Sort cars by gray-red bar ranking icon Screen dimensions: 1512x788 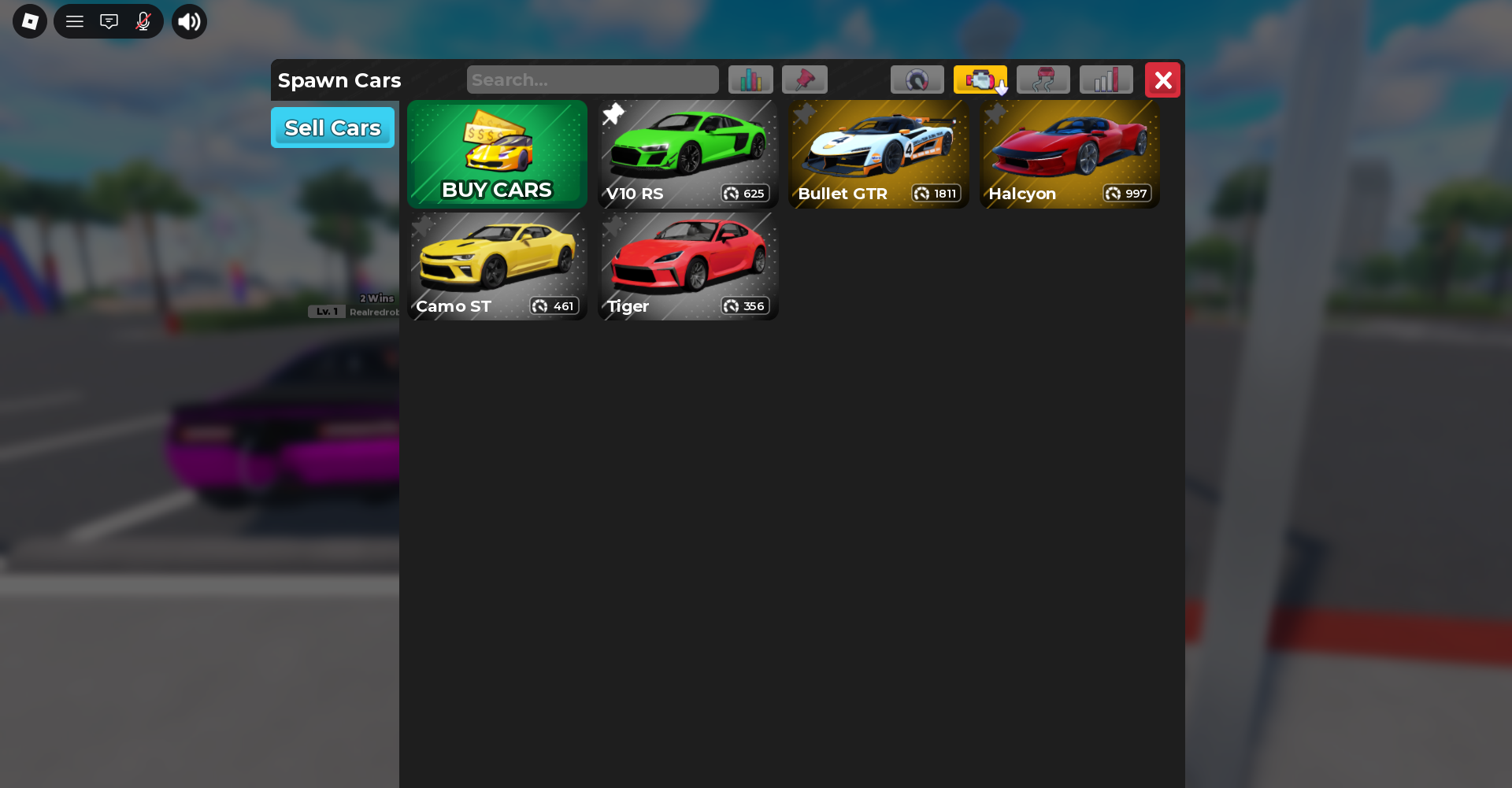1106,80
